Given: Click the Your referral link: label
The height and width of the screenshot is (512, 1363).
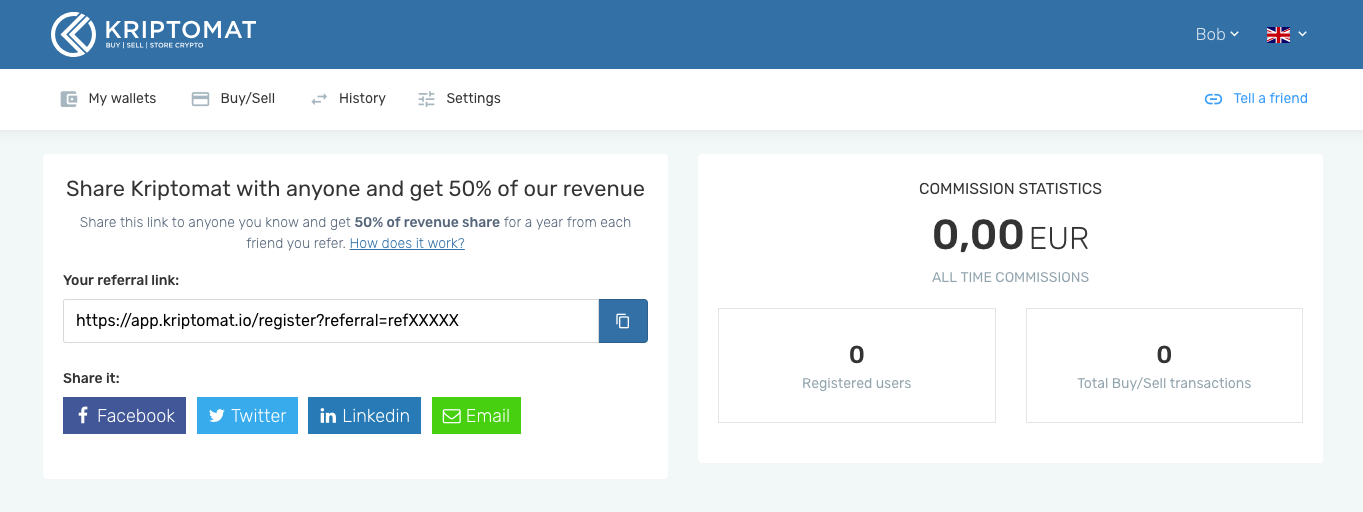Looking at the screenshot, I should point(121,280).
